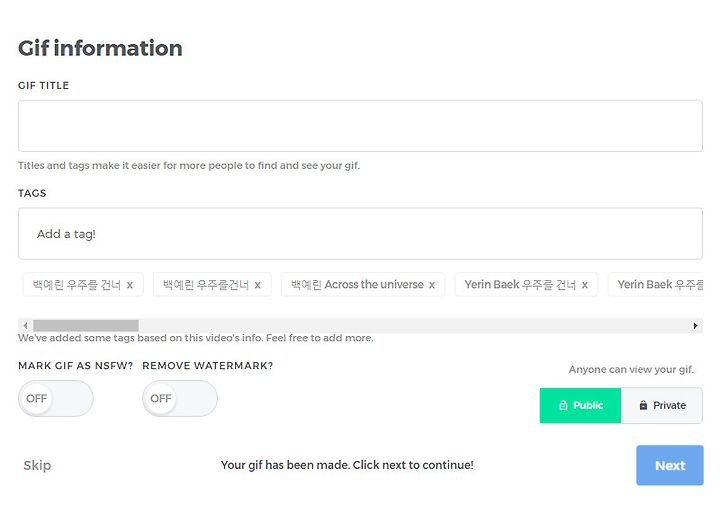Screen dimensions: 720x513
Task: Click the right arrow of tags scrollbar
Action: click(696, 326)
